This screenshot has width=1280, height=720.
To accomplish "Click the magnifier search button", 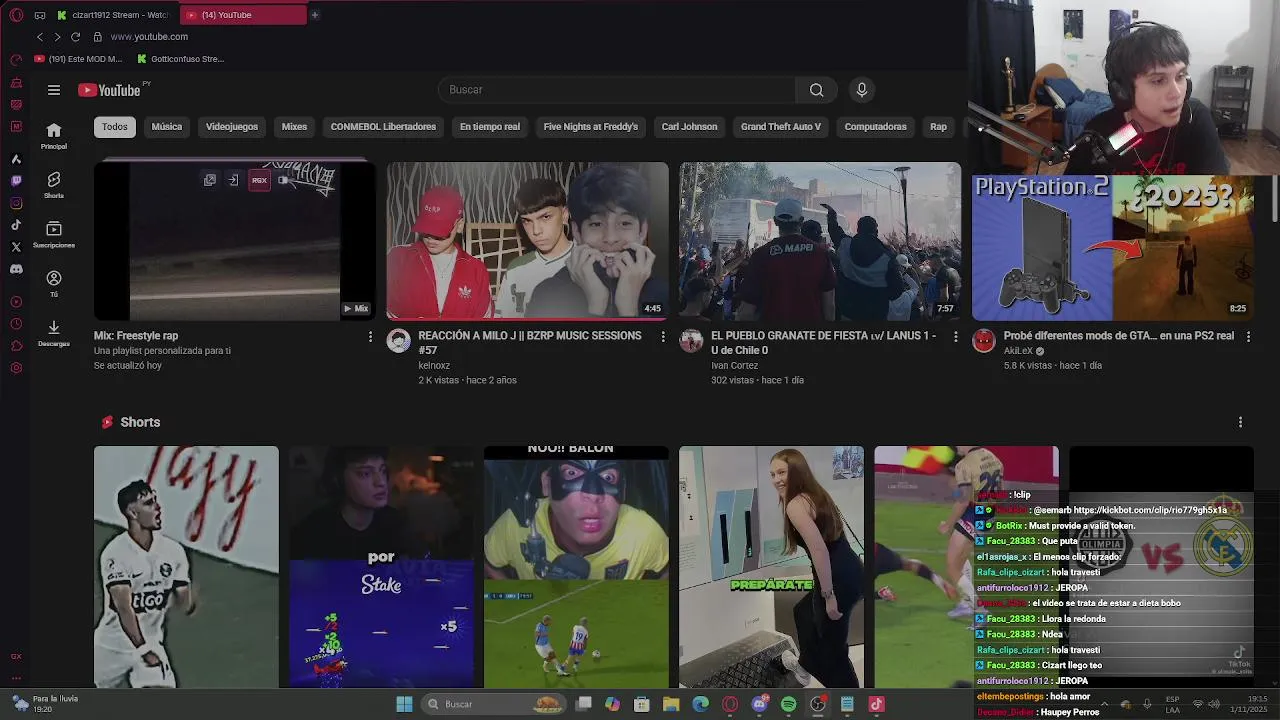I will coord(817,90).
